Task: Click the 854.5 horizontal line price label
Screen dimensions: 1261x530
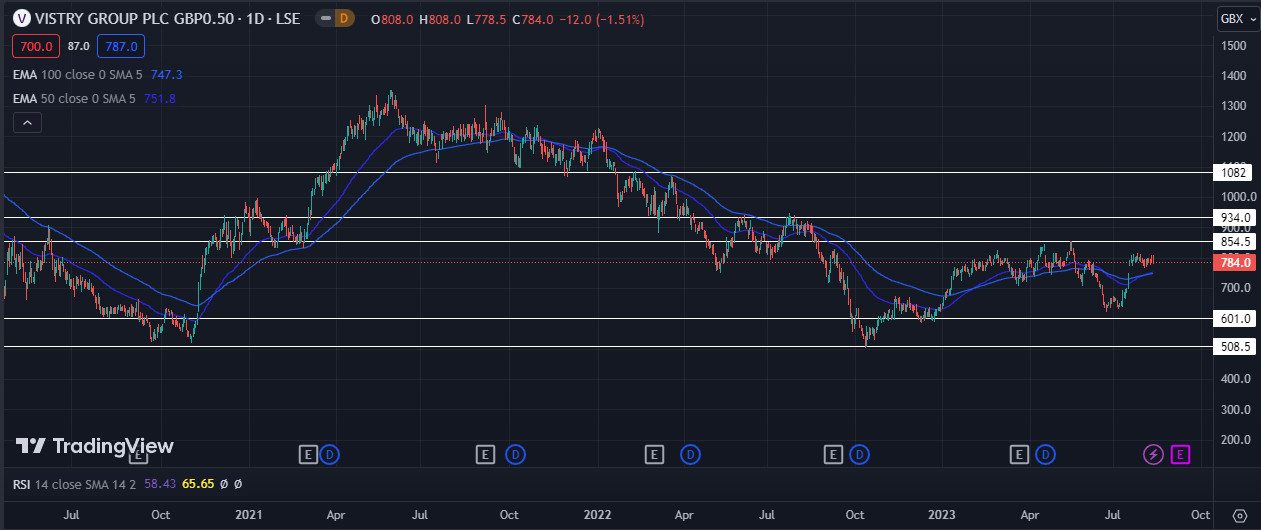Action: (1235, 242)
